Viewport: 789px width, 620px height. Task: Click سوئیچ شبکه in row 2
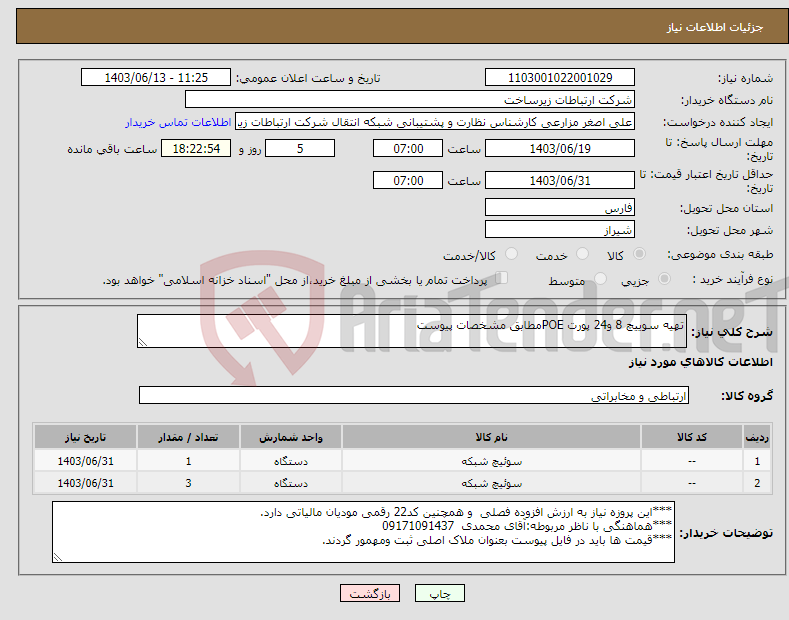[492, 483]
